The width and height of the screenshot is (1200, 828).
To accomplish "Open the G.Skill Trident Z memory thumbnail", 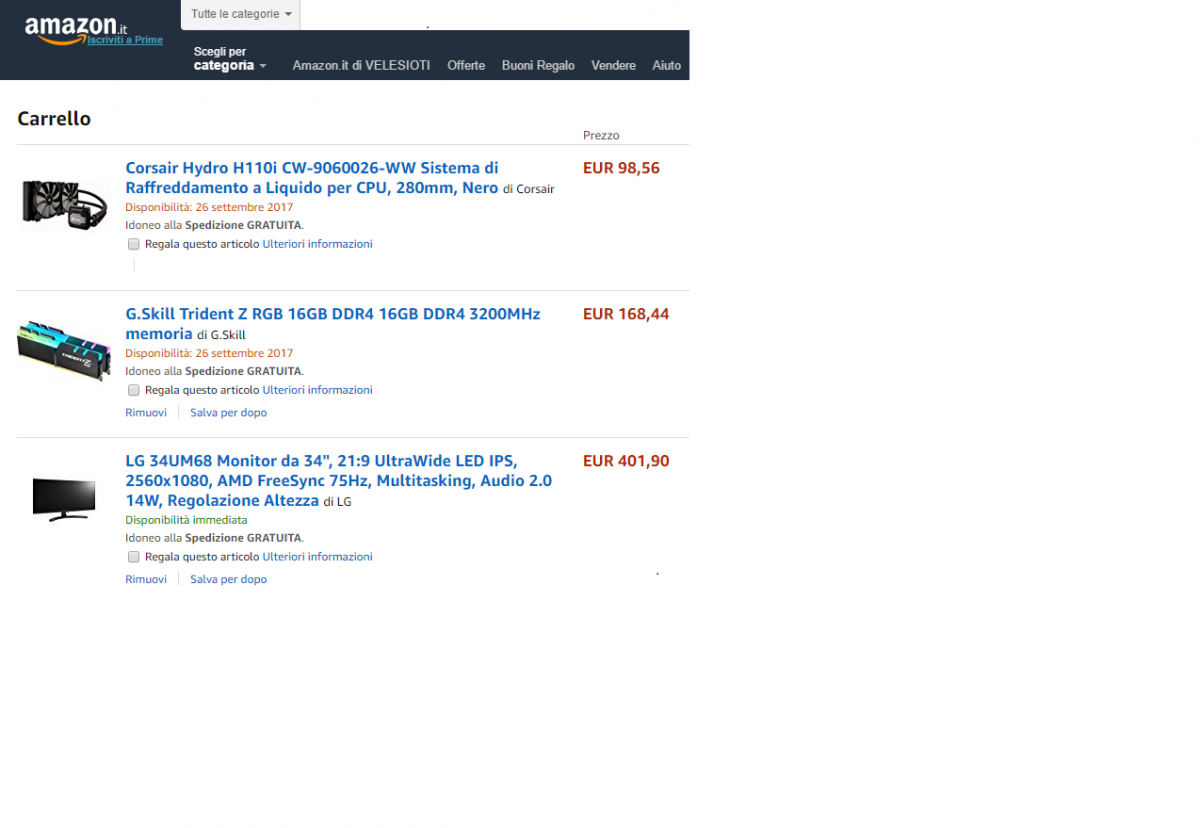I will 65,350.
